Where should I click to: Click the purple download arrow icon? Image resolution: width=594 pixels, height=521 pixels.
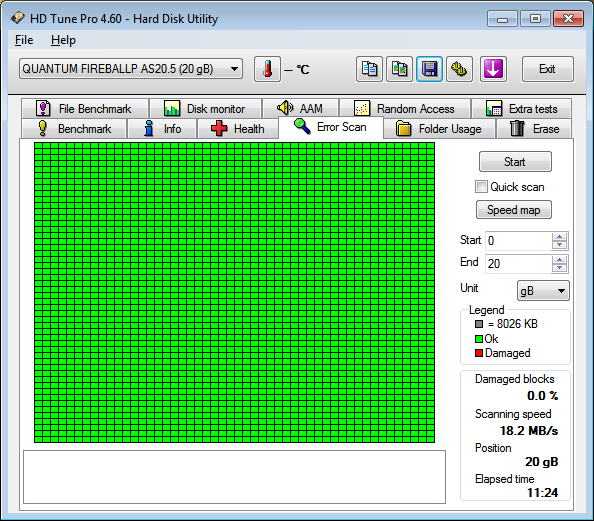click(x=493, y=69)
